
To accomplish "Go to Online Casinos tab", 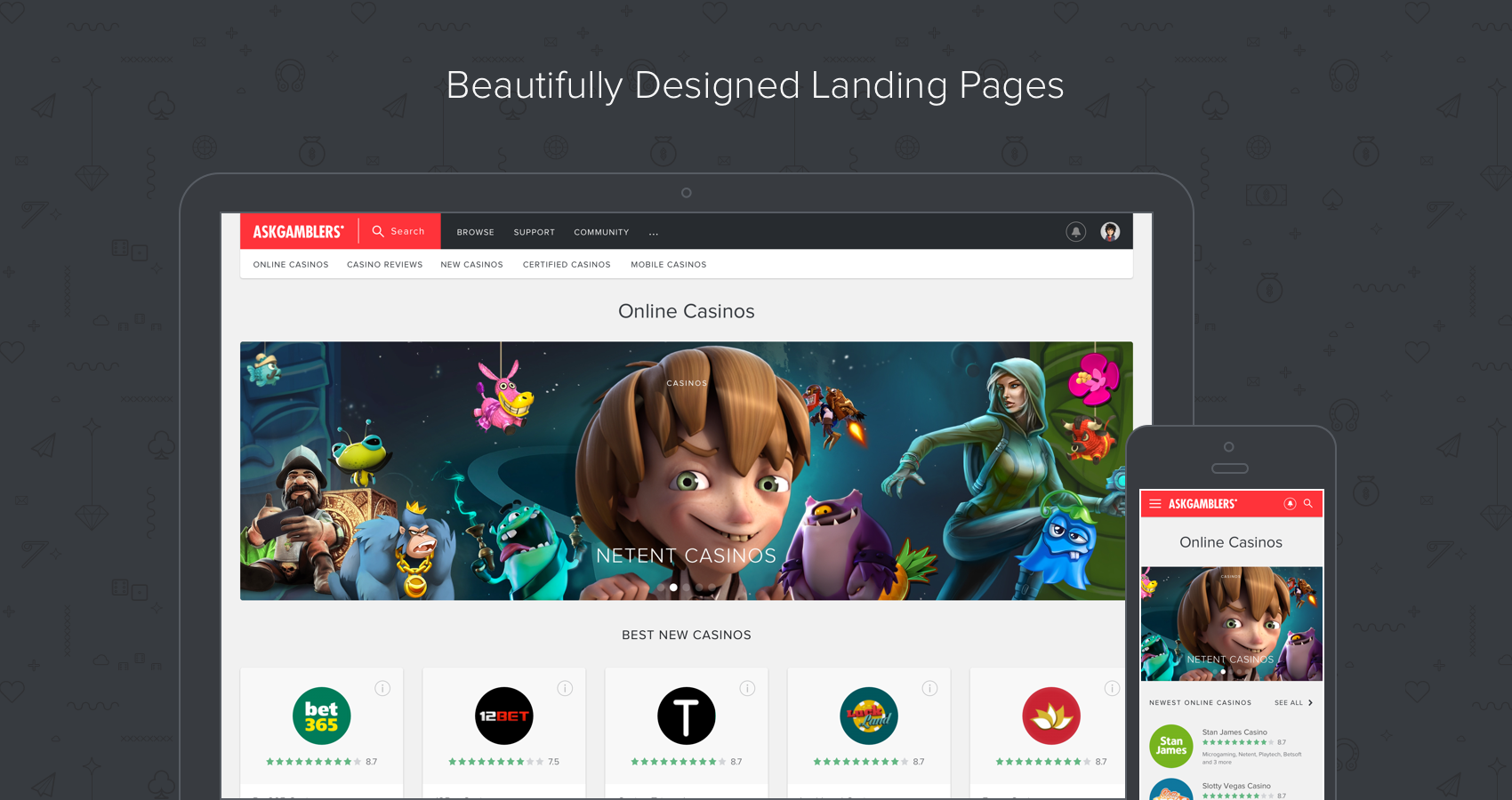I will click(x=291, y=265).
